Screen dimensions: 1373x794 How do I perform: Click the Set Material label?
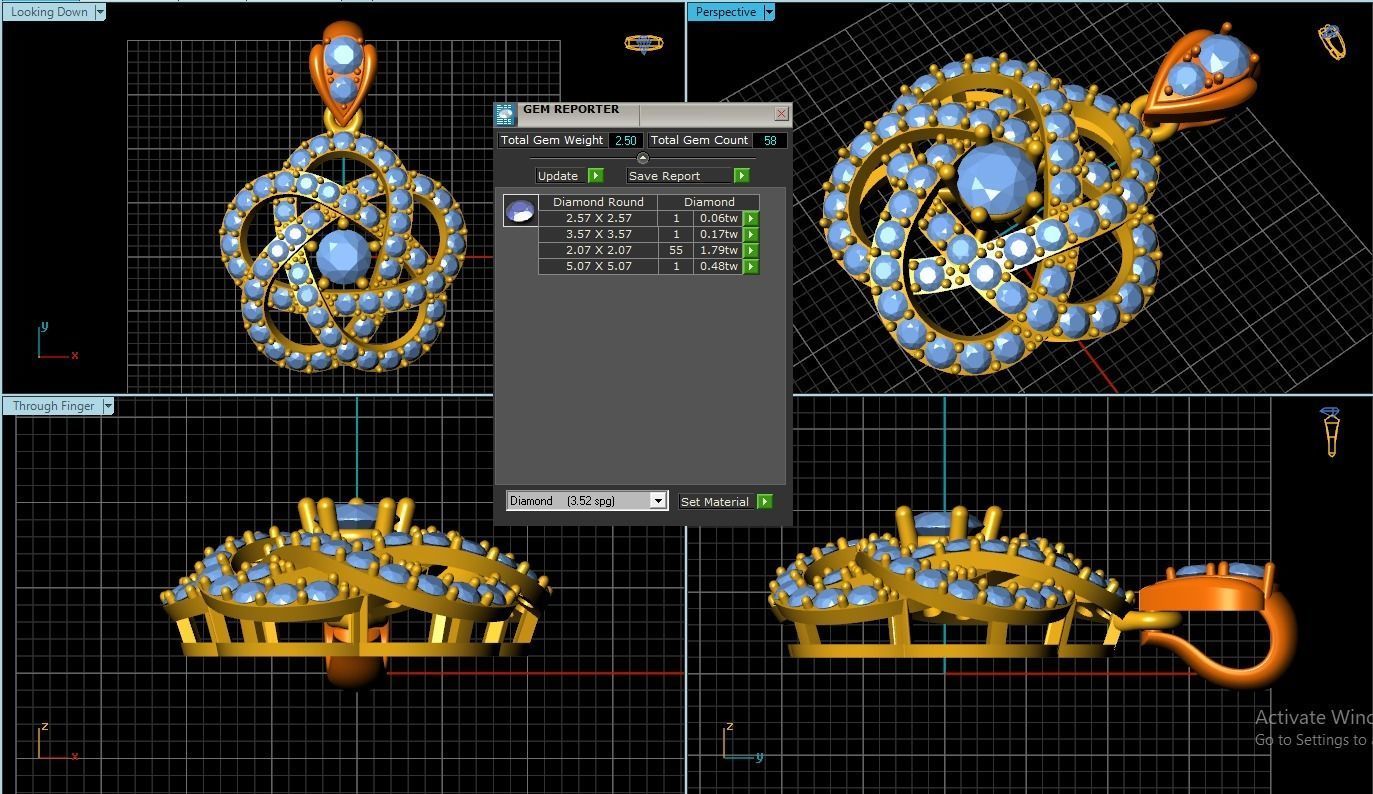pos(717,502)
